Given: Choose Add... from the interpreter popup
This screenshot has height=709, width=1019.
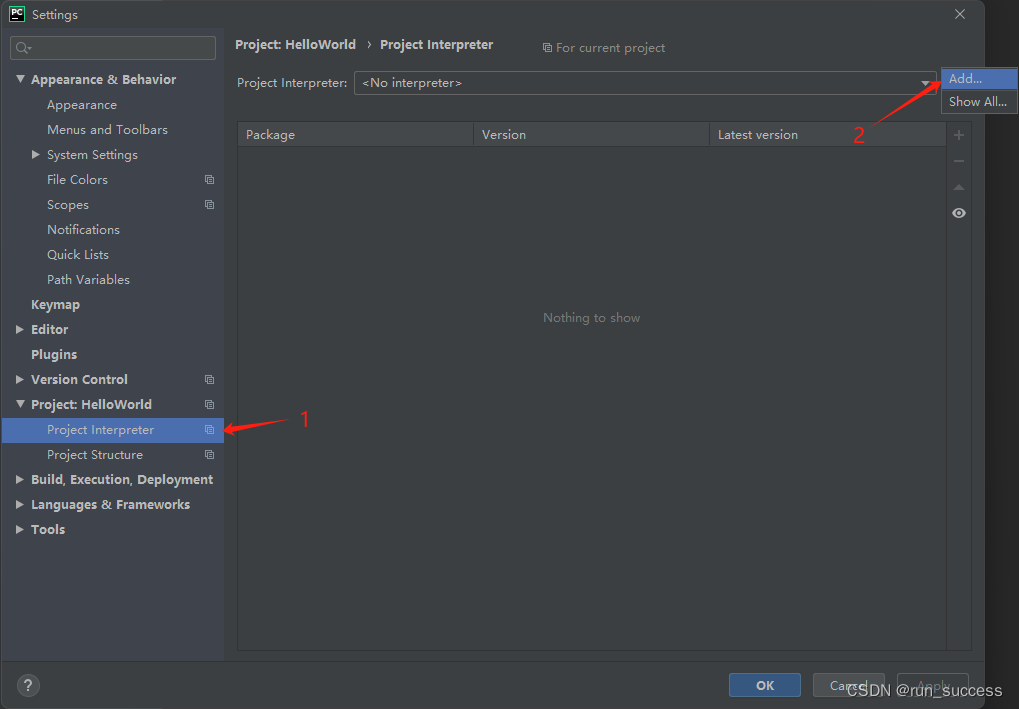Looking at the screenshot, I should (979, 79).
